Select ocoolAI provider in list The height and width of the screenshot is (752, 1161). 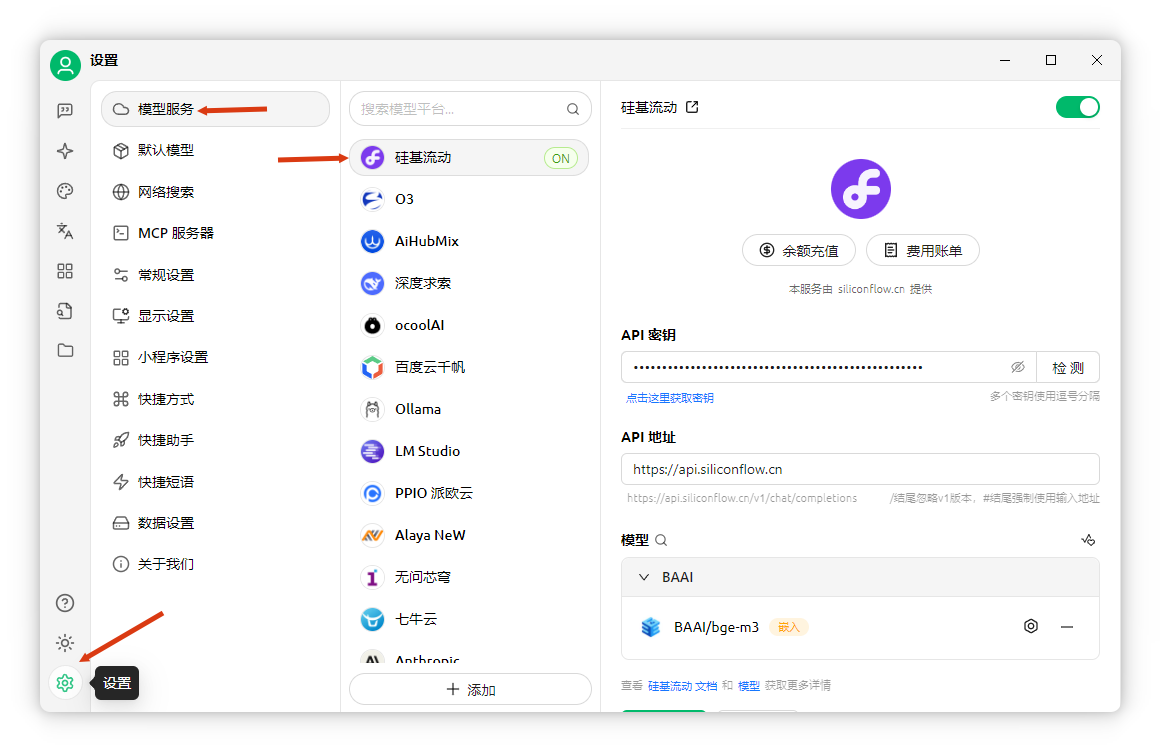(x=469, y=325)
